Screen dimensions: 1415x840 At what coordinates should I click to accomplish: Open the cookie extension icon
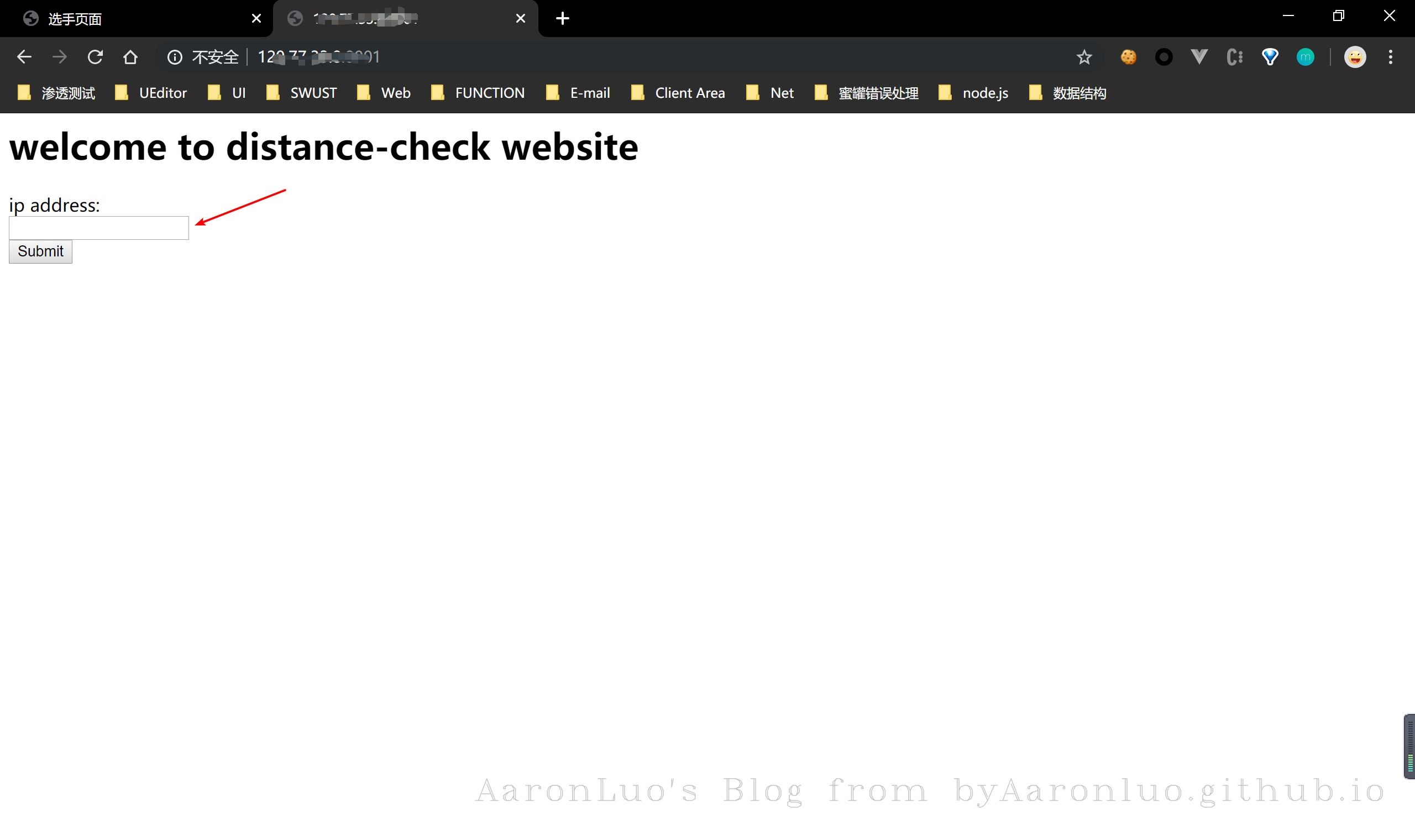click(1128, 57)
